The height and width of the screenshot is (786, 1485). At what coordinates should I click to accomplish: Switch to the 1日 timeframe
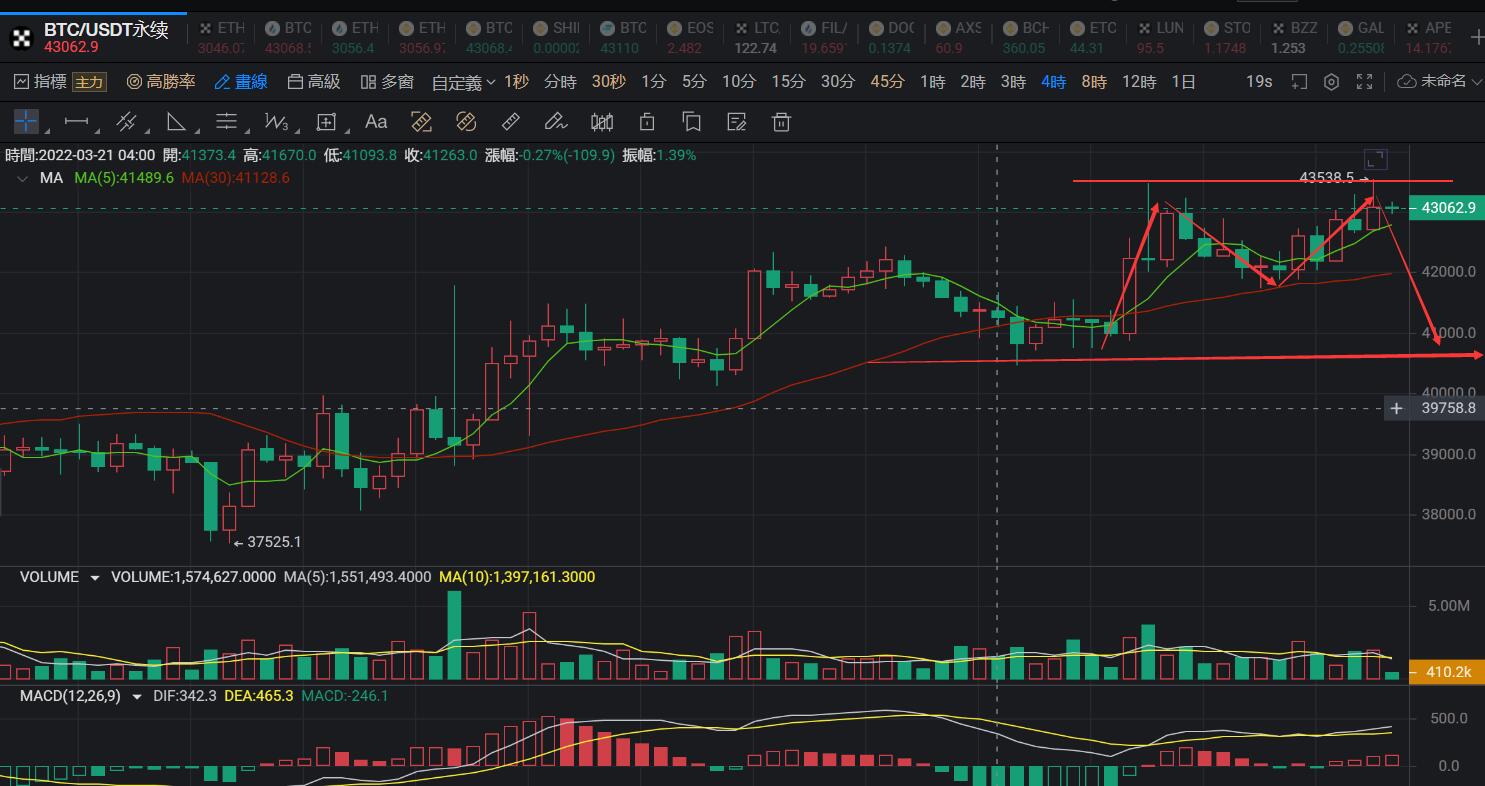1183,82
